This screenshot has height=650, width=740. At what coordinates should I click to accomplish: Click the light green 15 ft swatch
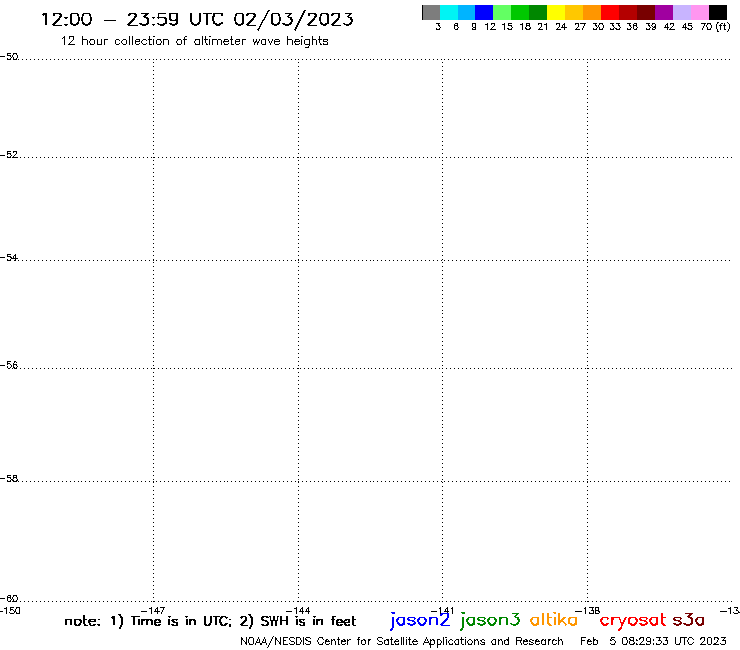pos(502,12)
